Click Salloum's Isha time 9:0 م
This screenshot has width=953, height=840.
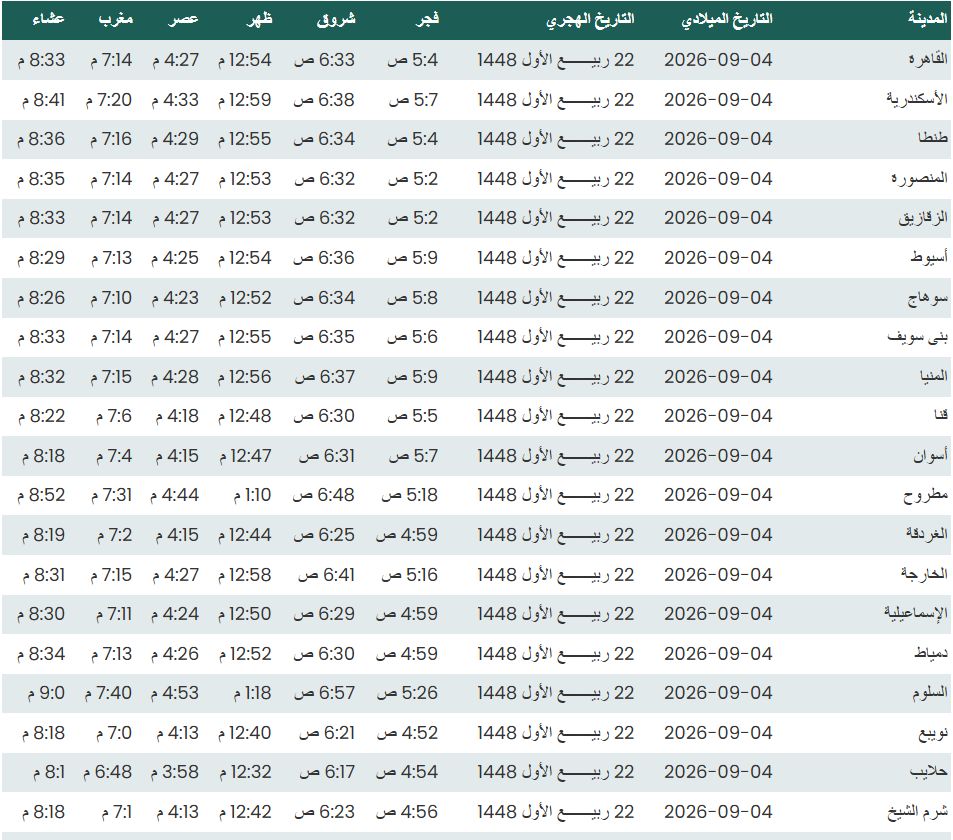(x=46, y=694)
